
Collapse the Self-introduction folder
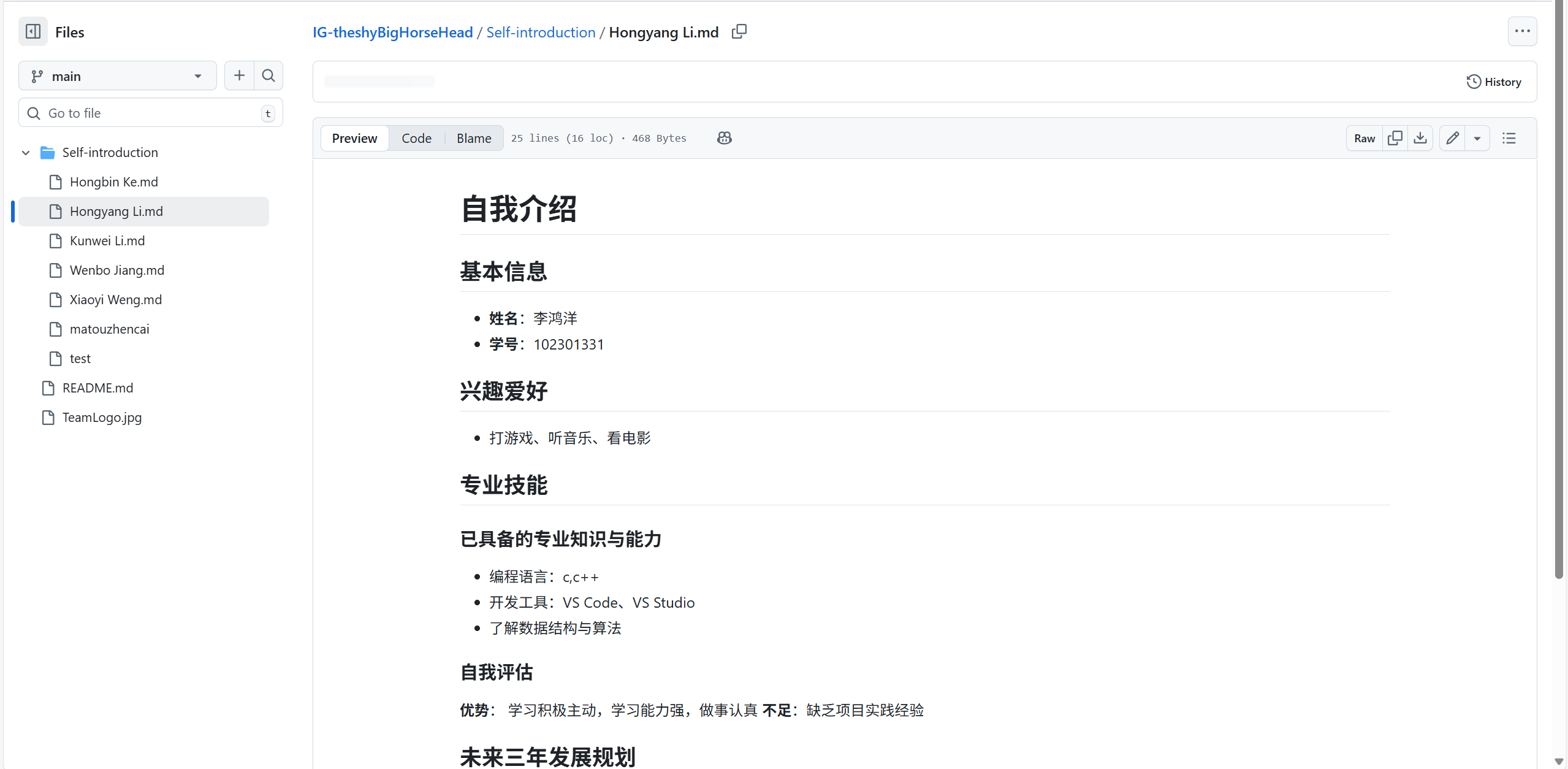[x=26, y=153]
